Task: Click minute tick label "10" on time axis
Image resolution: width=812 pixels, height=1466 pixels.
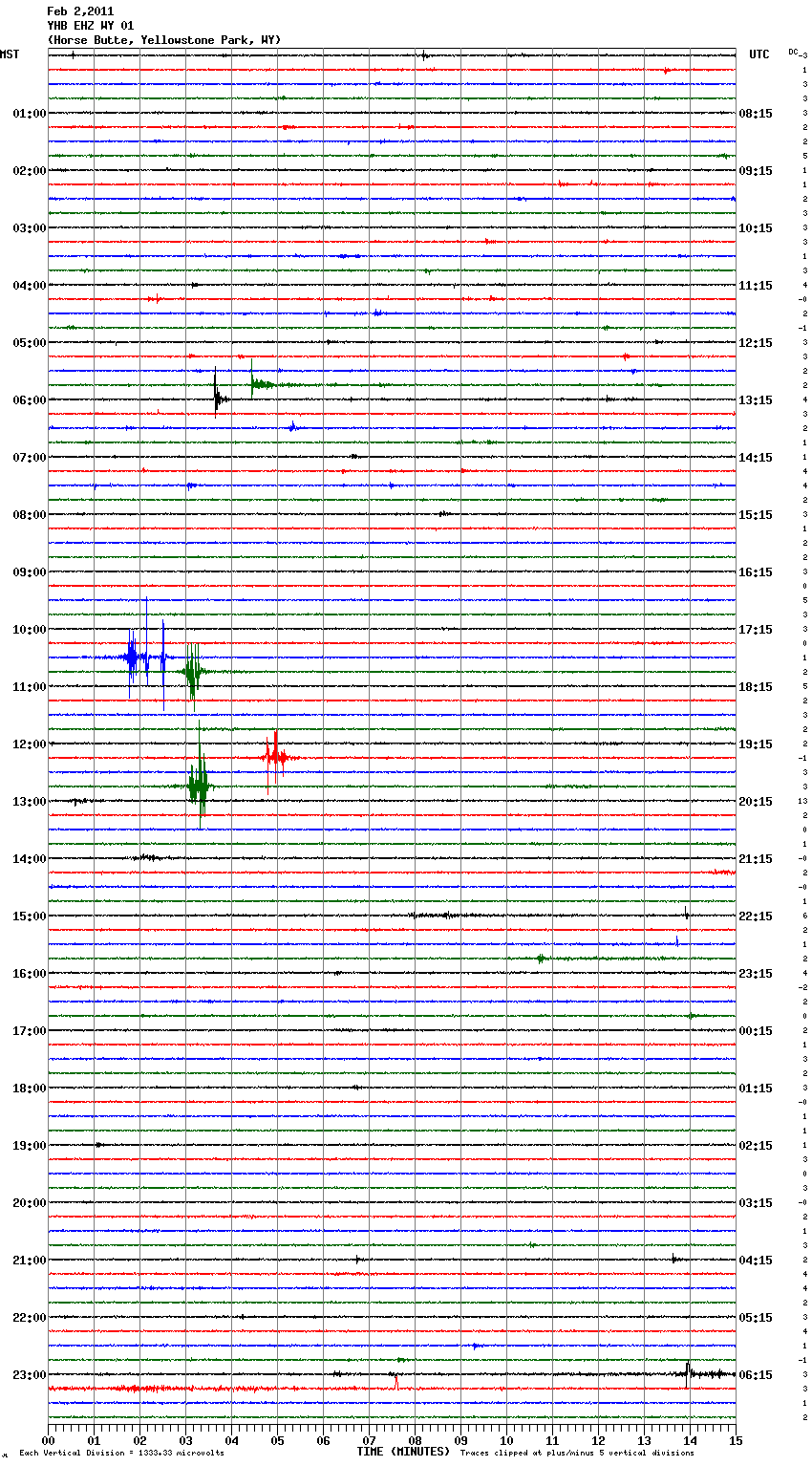Action: [x=506, y=1440]
